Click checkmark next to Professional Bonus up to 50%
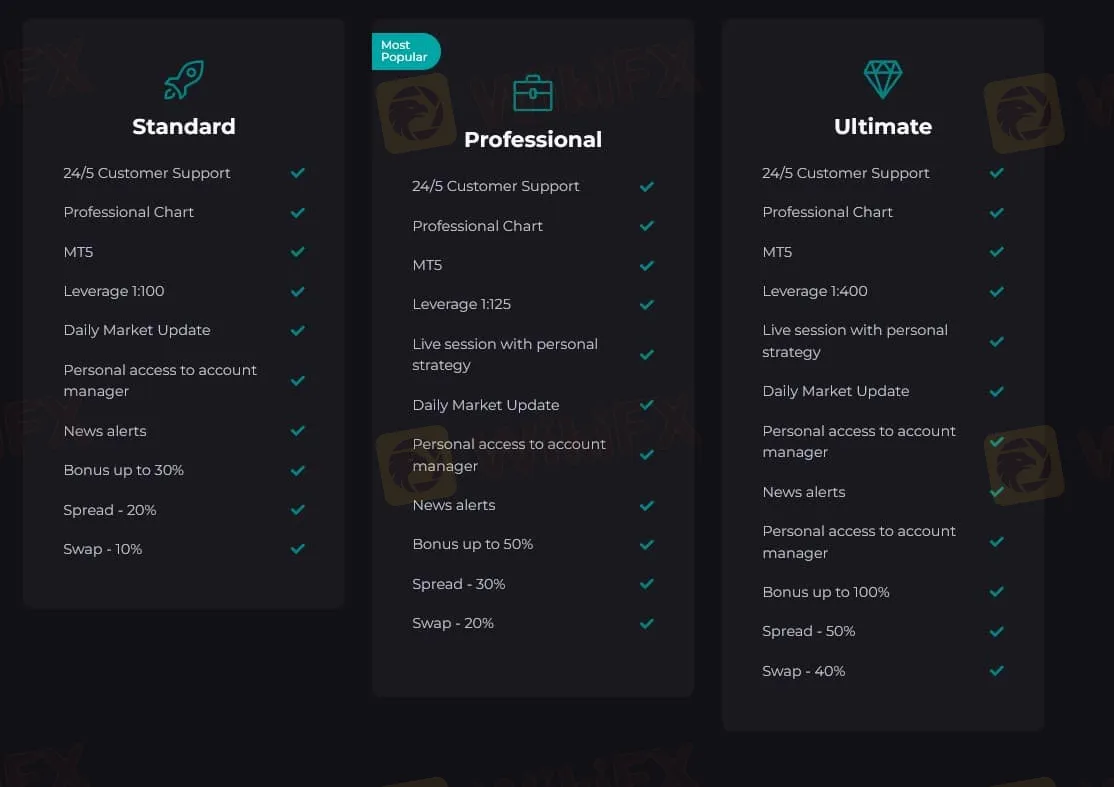1114x787 pixels. tap(646, 545)
